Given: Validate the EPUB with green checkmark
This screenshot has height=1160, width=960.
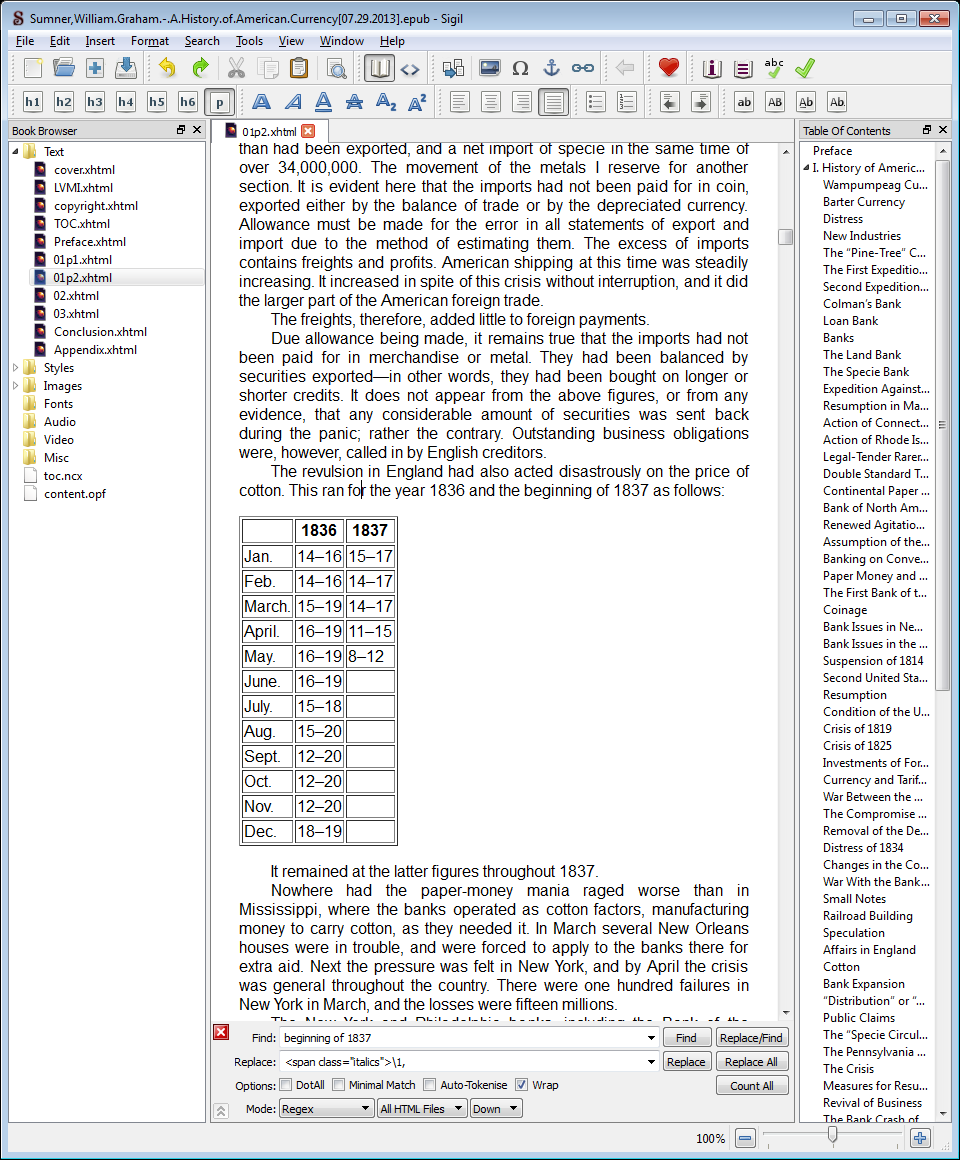Looking at the screenshot, I should pyautogui.click(x=805, y=69).
